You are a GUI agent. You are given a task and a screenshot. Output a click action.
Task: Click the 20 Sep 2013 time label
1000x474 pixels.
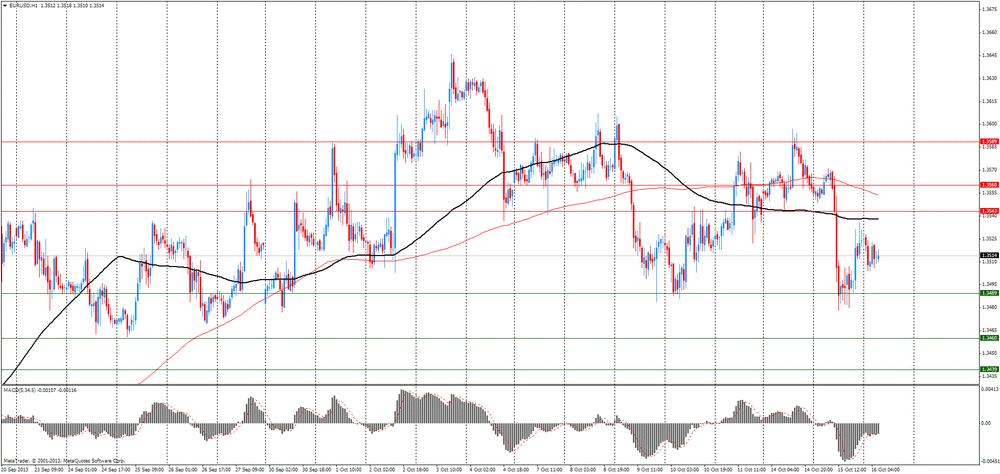[14, 469]
